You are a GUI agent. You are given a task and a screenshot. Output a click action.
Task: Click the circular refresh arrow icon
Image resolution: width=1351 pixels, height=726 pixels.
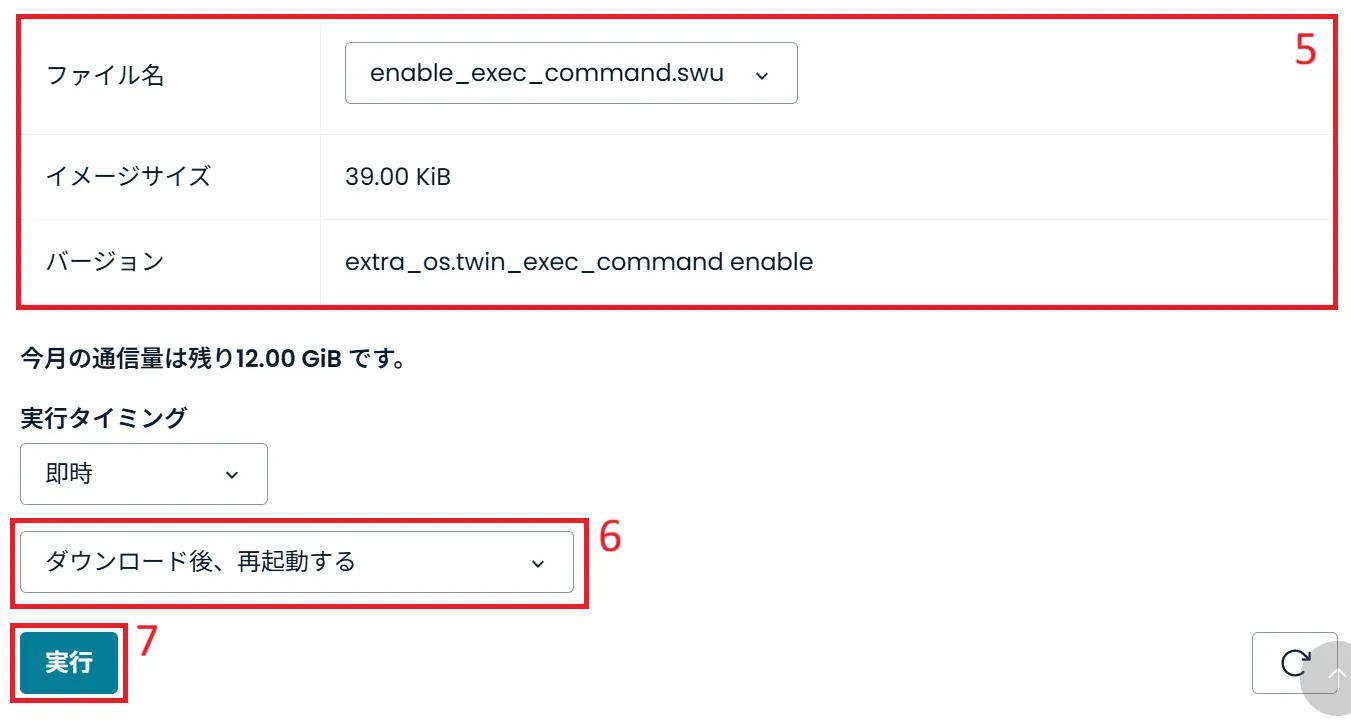coord(1294,662)
